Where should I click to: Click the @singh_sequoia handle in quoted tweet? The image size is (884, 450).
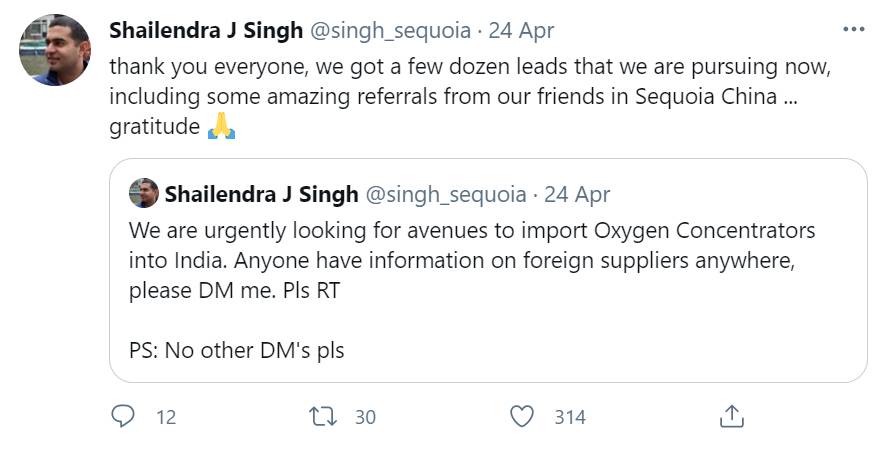(x=447, y=193)
